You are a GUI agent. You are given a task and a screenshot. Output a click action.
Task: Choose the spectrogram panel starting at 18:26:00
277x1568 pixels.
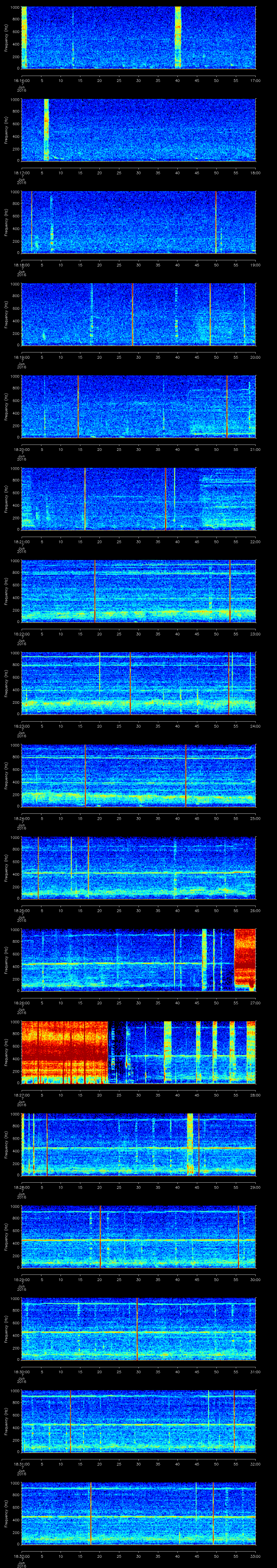(x=138, y=960)
